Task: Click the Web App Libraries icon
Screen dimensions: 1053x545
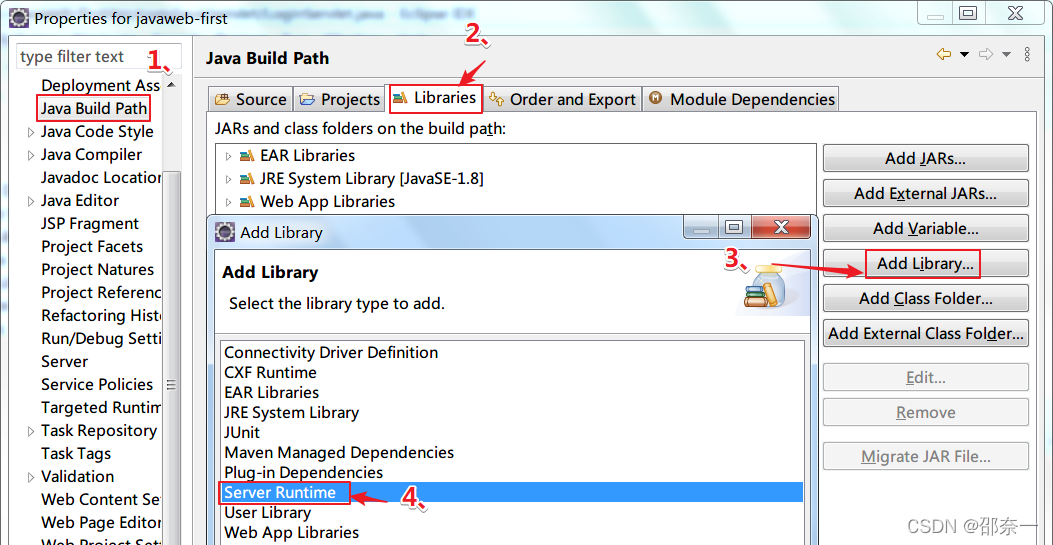Action: pyautogui.click(x=247, y=201)
